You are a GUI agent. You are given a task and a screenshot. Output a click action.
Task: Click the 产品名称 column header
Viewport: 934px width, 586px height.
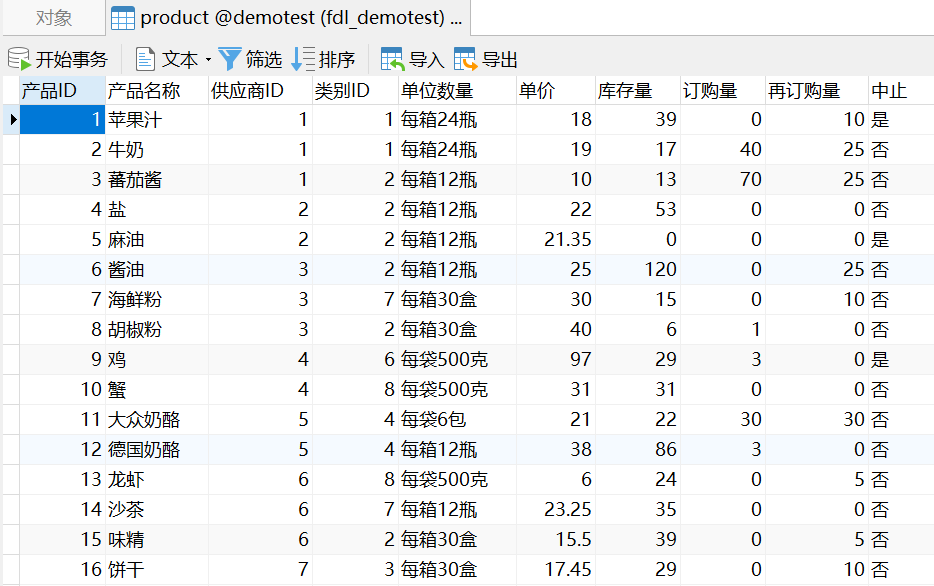click(x=145, y=91)
